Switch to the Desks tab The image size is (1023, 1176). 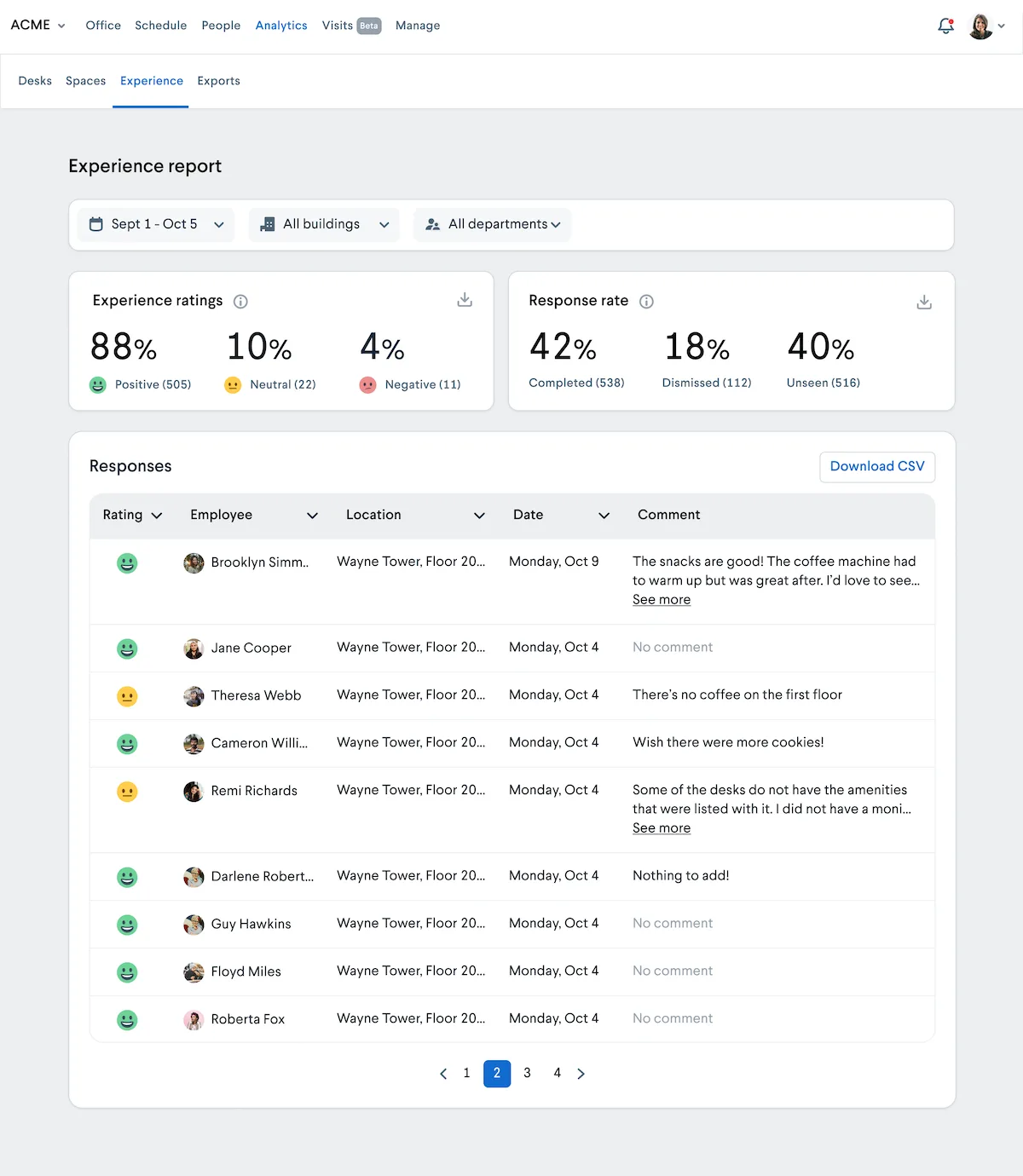tap(35, 81)
